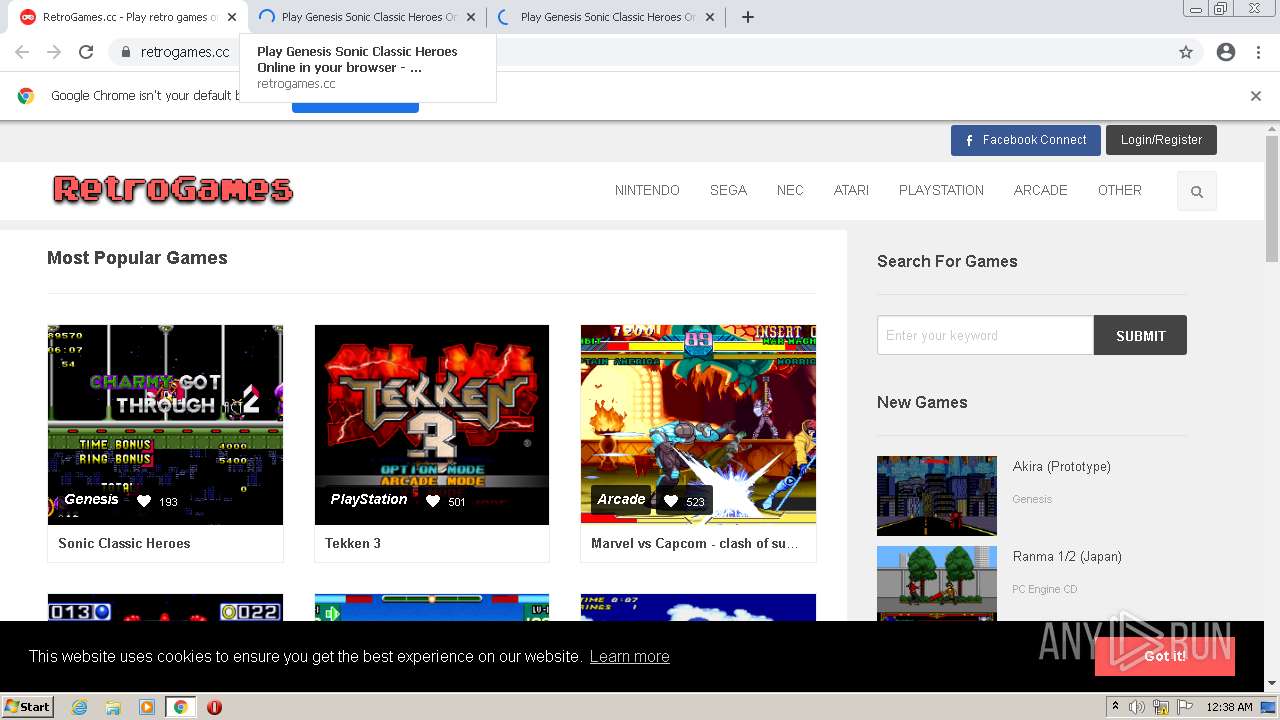This screenshot has width=1280, height=720.
Task: Bookmark this page with the star icon
Action: pyautogui.click(x=1186, y=52)
